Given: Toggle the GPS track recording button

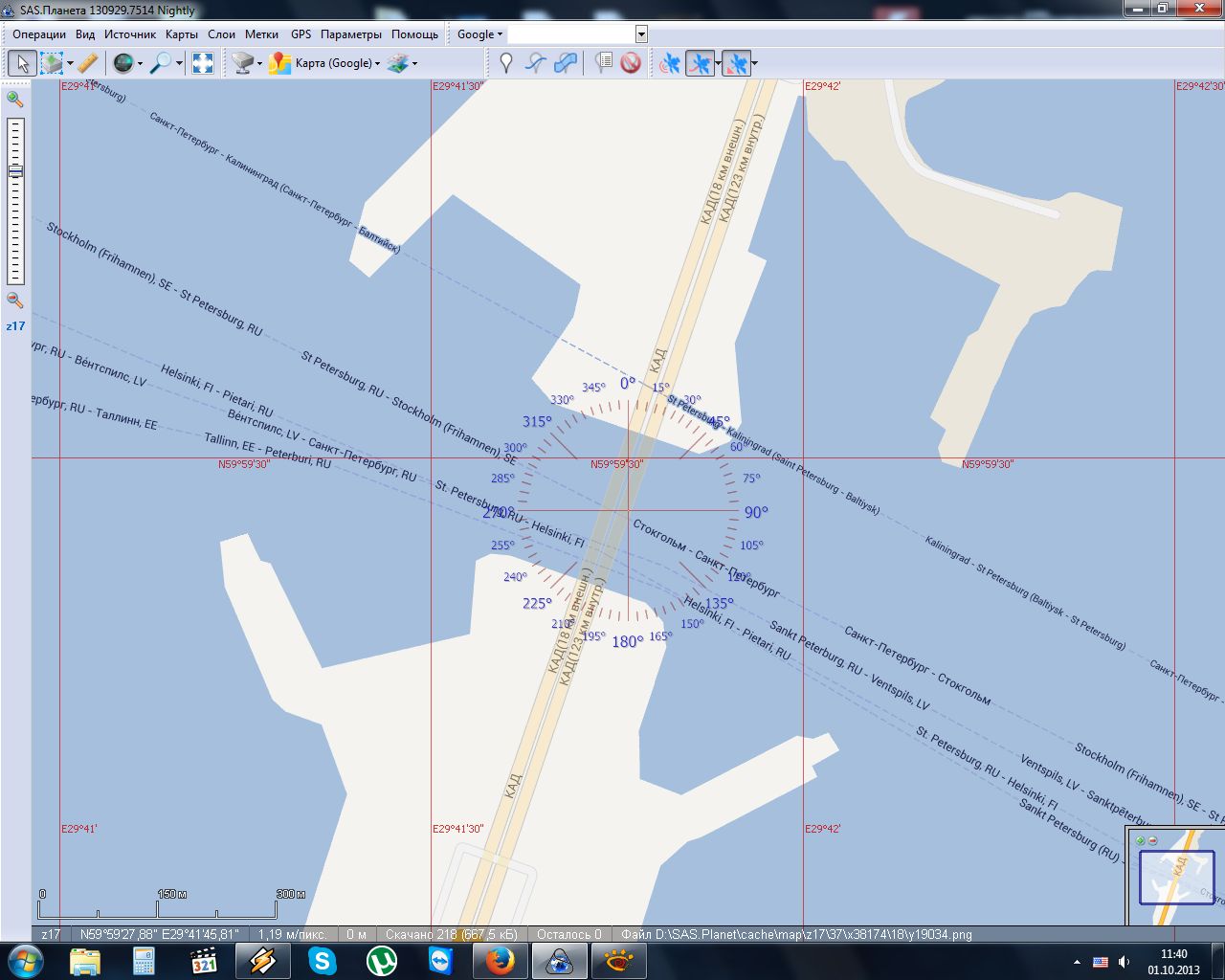Looking at the screenshot, I should click(x=701, y=63).
